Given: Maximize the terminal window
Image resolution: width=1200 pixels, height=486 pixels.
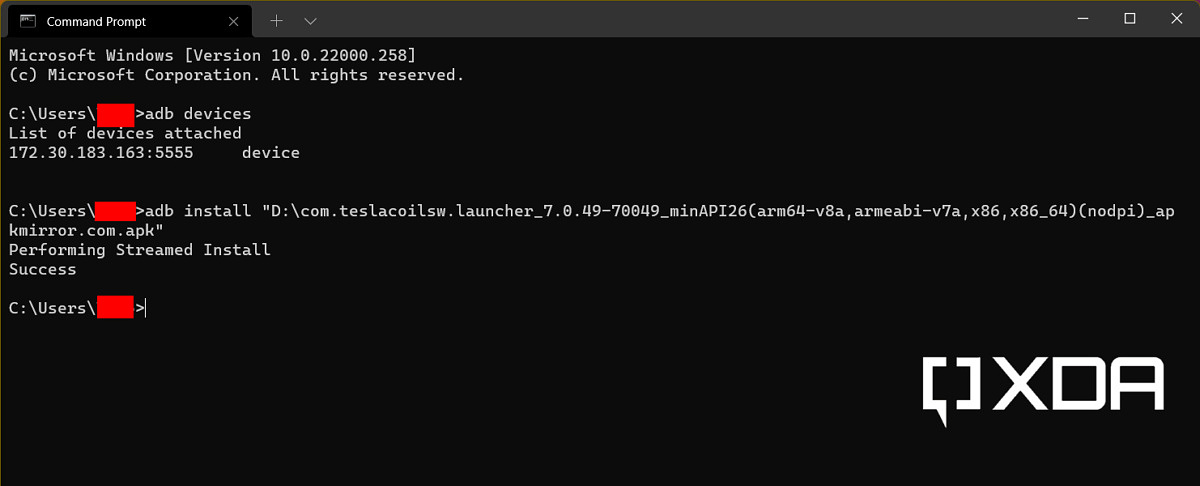Looking at the screenshot, I should (1130, 19).
